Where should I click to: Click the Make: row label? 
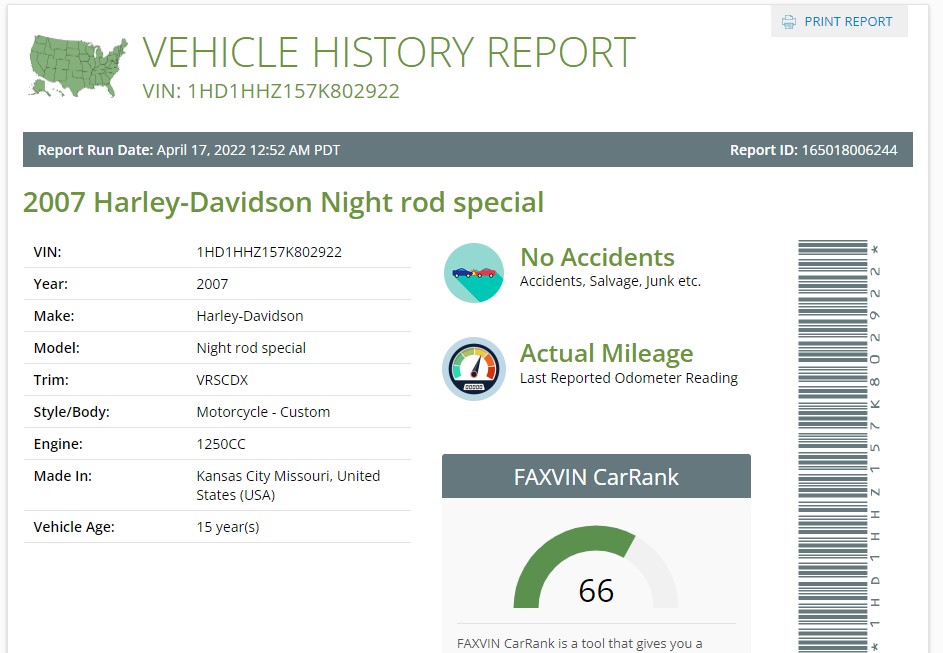coord(54,316)
